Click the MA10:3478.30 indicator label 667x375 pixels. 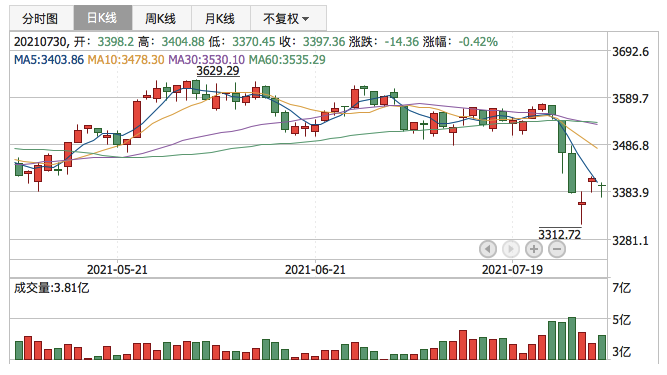(125, 60)
